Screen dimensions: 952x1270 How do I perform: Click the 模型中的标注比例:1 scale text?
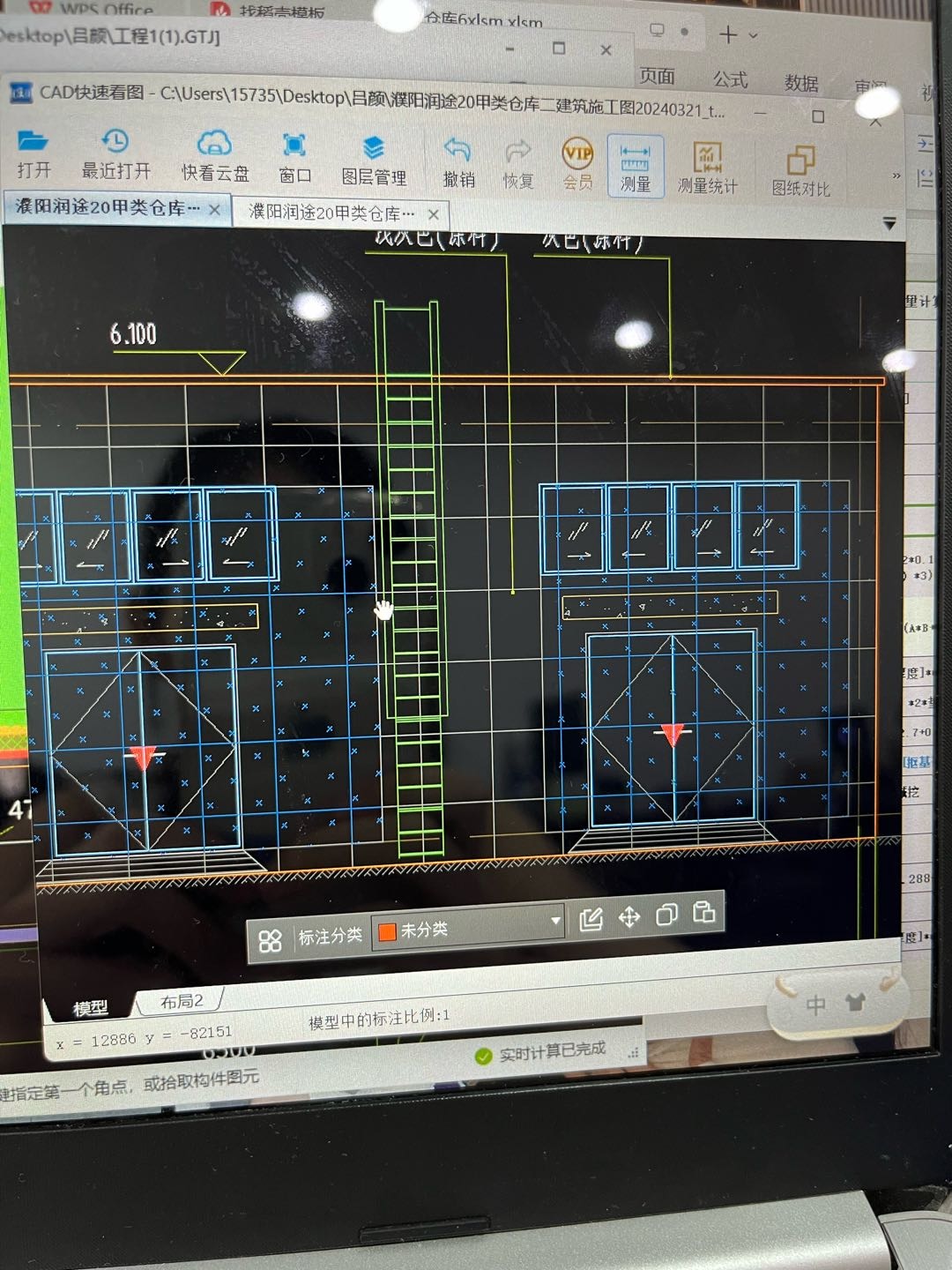pos(379,1020)
